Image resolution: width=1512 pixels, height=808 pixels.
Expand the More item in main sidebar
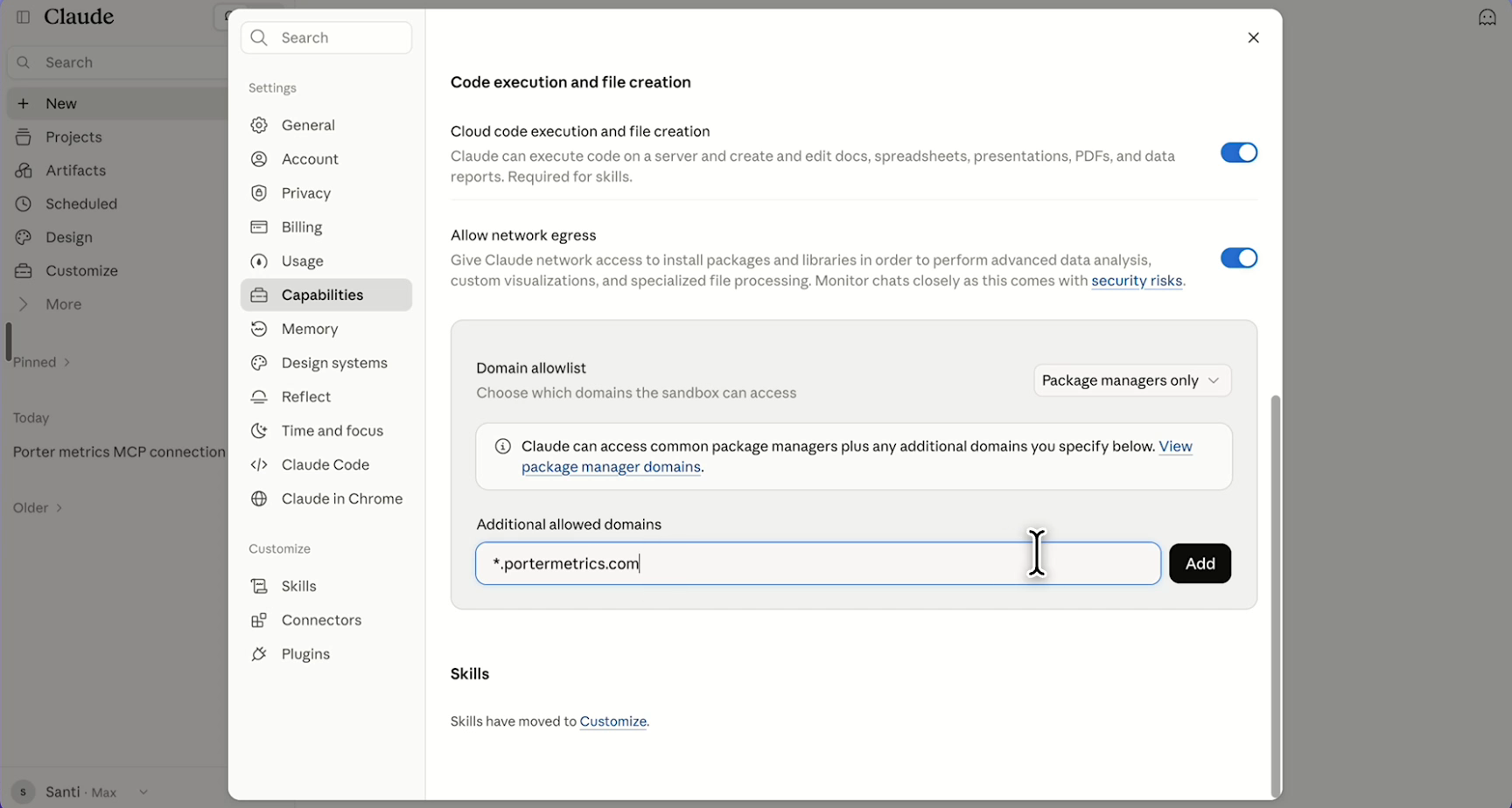point(63,304)
